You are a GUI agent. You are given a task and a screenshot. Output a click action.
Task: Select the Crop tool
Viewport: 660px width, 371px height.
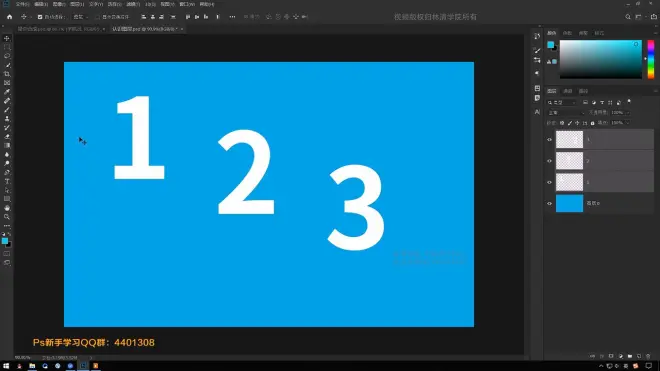[7, 74]
